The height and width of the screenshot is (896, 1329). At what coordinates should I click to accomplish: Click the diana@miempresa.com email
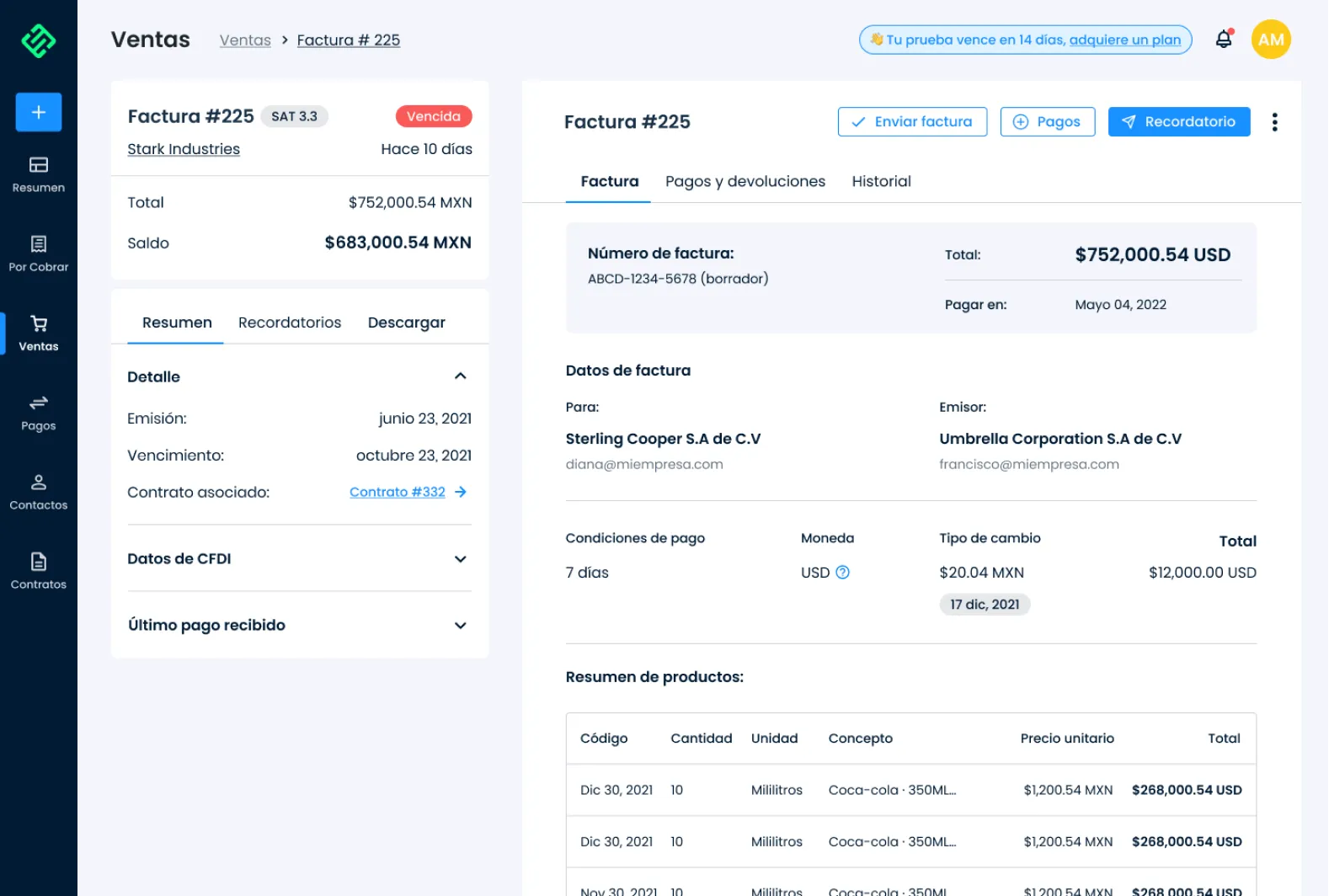pyautogui.click(x=644, y=464)
